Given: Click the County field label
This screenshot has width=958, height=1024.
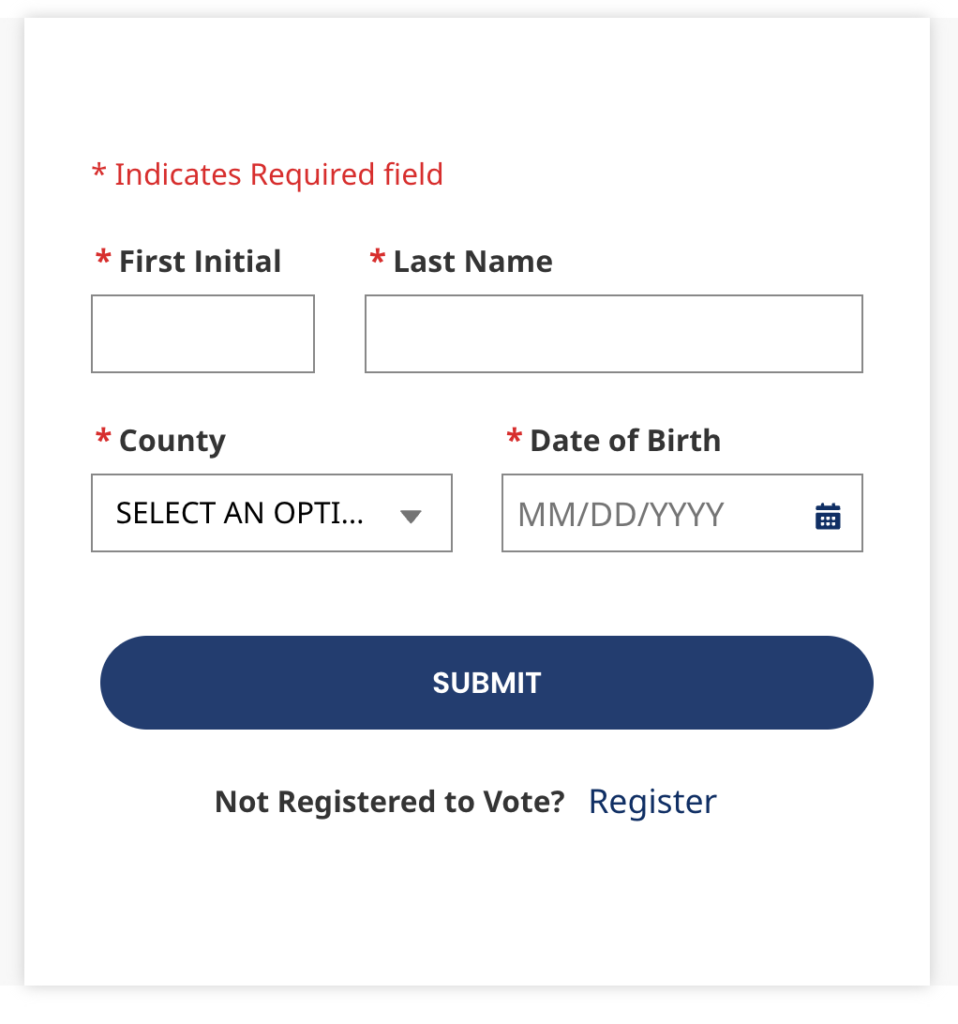Looking at the screenshot, I should (172, 441).
